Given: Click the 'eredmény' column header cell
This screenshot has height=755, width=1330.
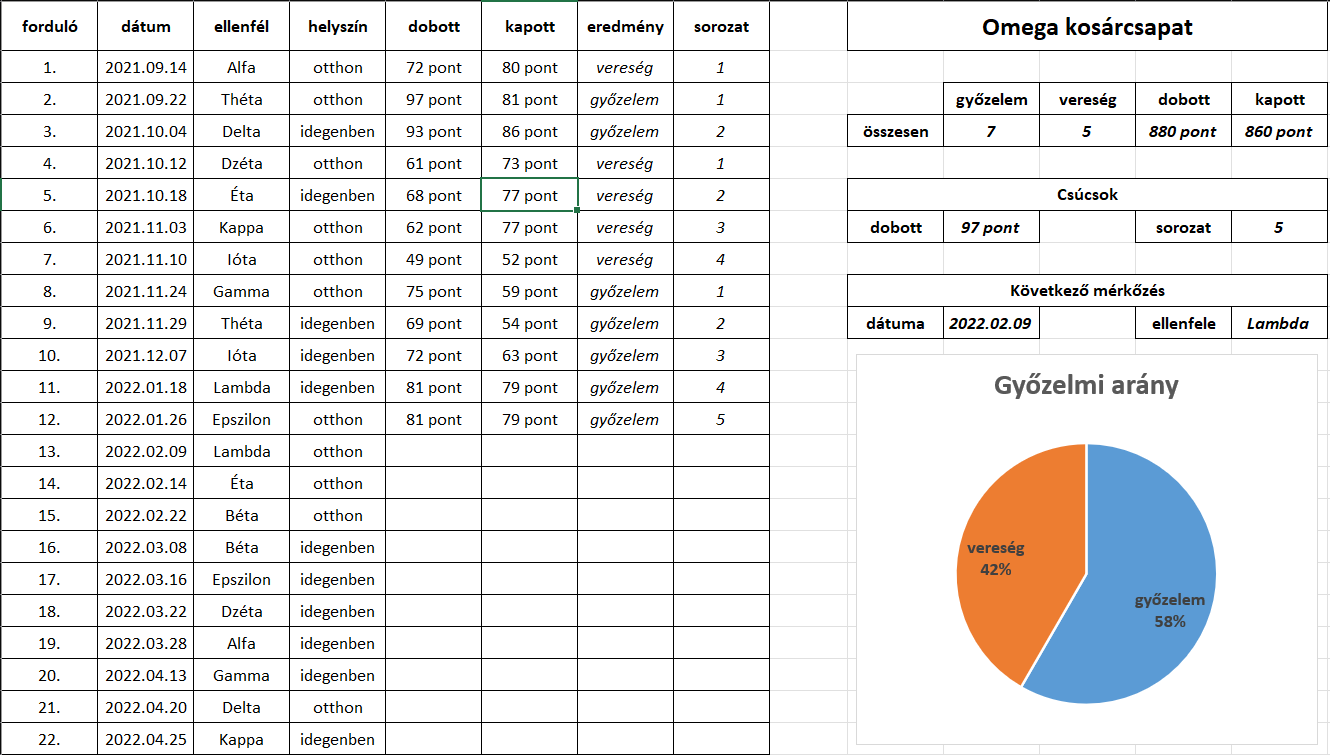Looking at the screenshot, I should click(x=625, y=27).
